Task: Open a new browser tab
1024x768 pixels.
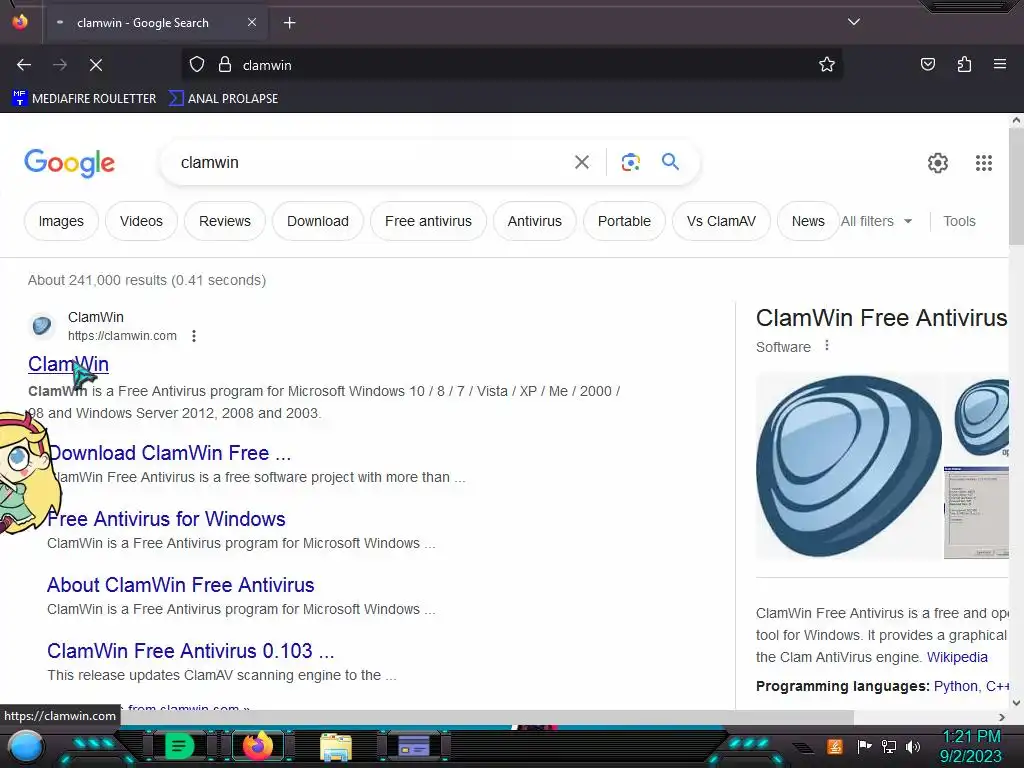Action: [x=289, y=23]
